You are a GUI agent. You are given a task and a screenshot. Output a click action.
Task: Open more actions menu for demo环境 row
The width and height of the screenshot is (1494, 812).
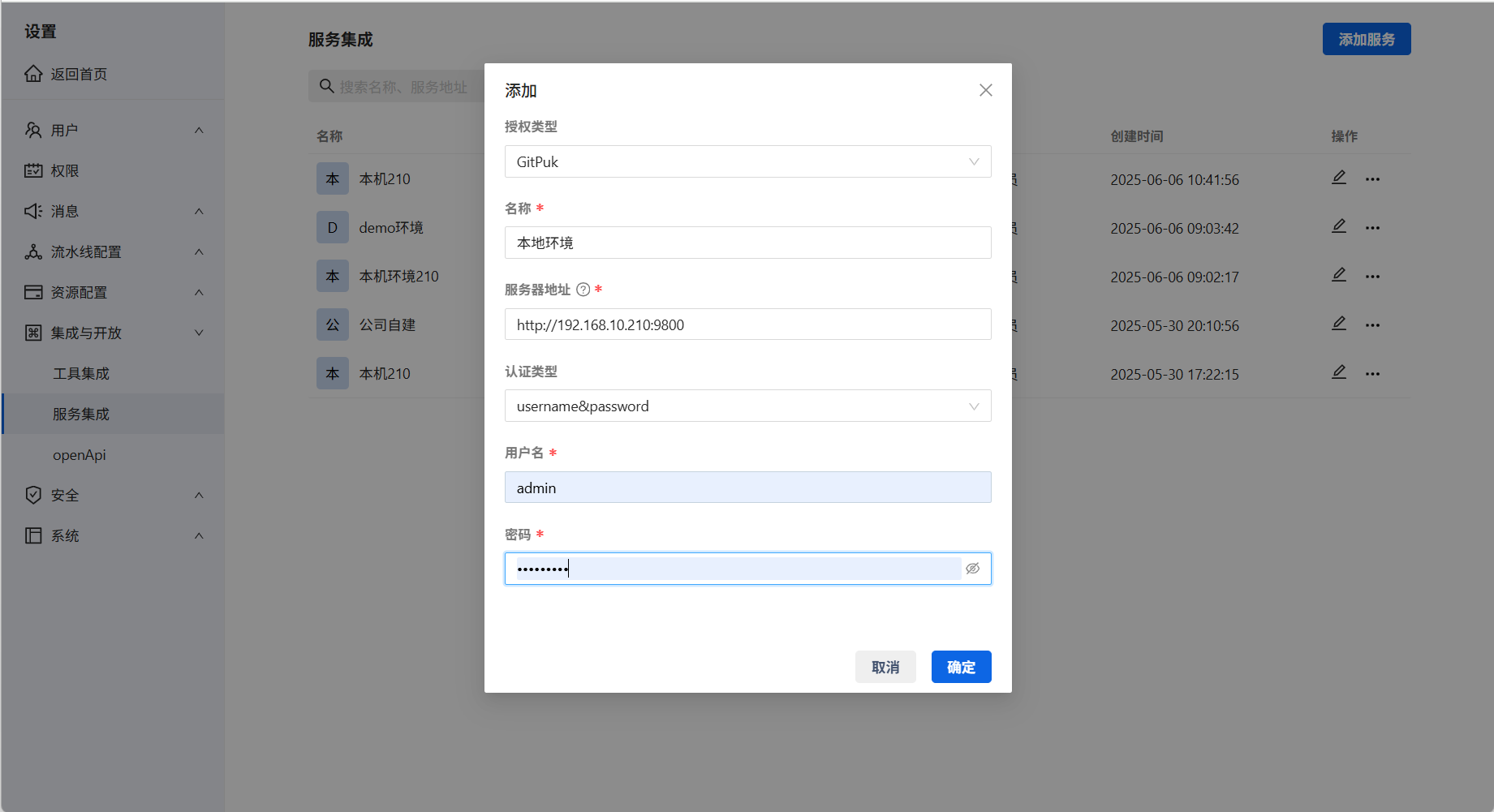coord(1373,227)
